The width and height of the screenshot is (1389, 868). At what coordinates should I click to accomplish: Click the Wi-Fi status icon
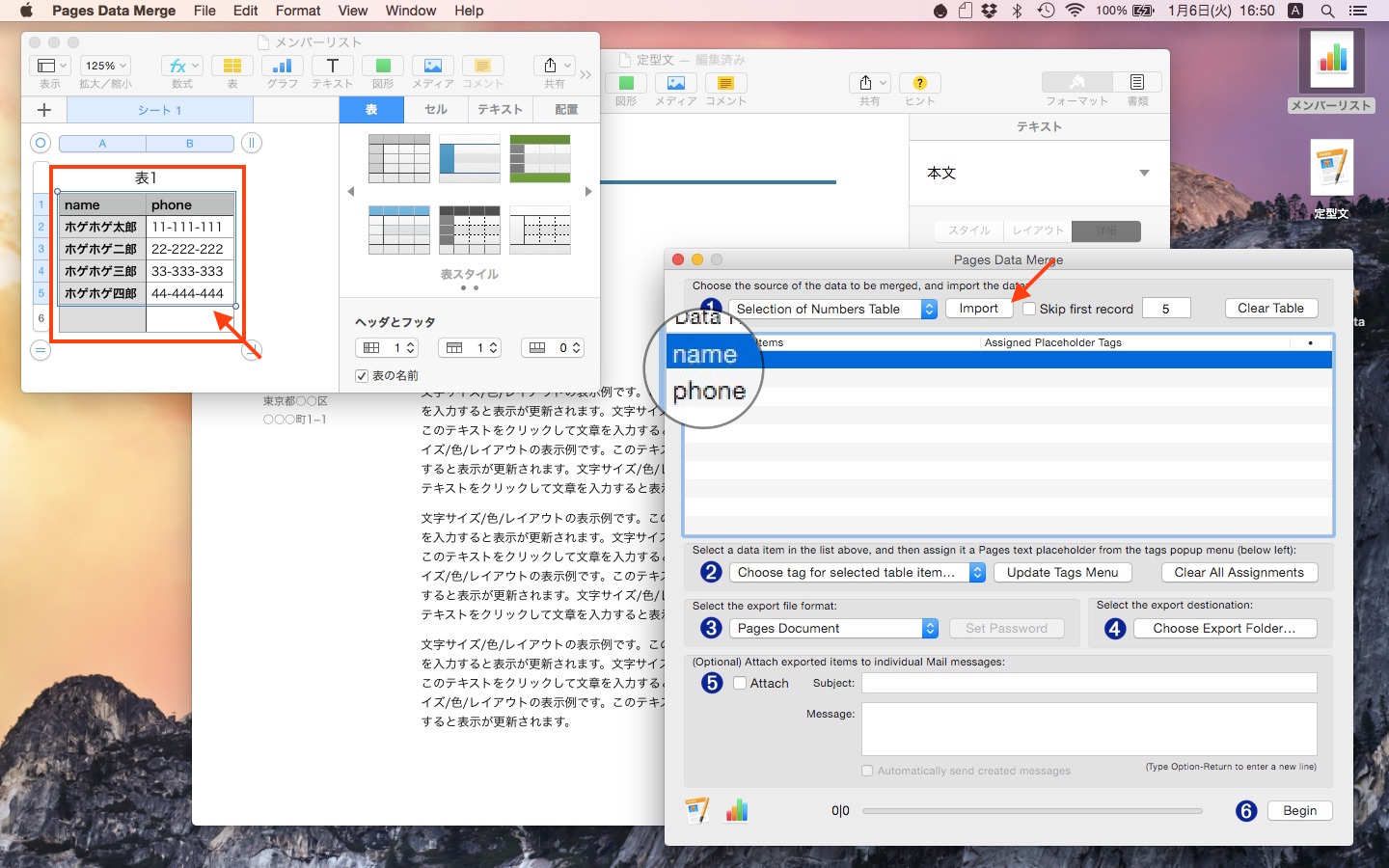[x=1075, y=11]
